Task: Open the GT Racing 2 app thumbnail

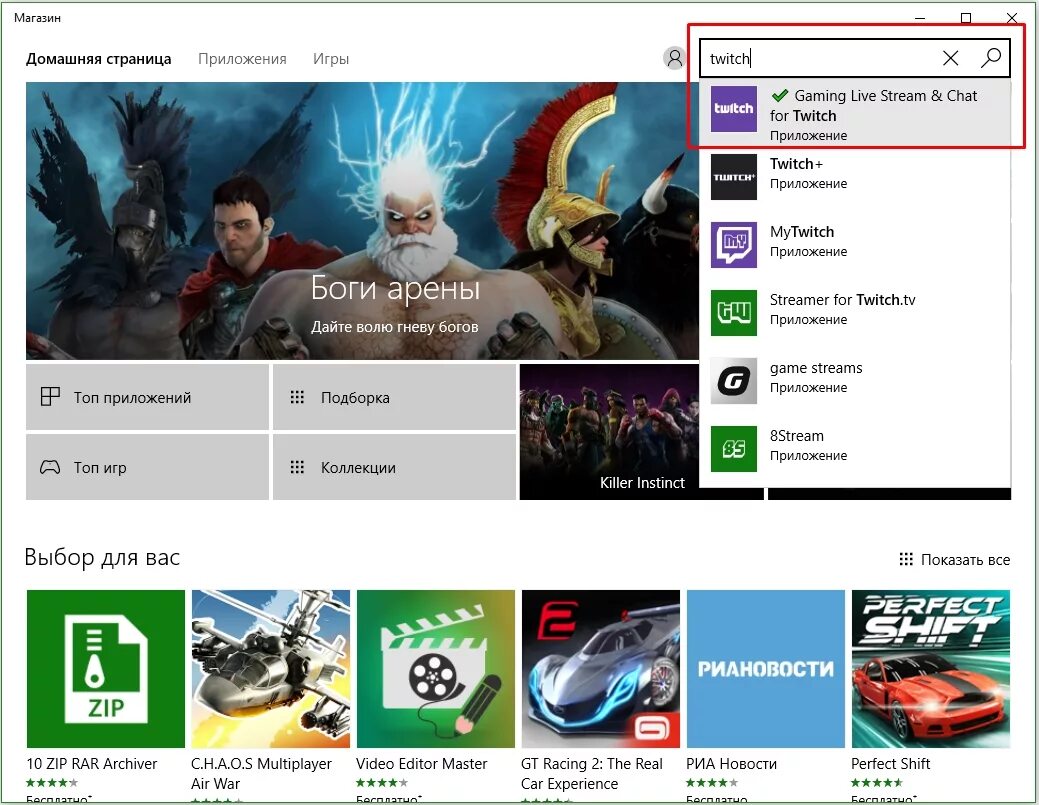Action: click(600, 668)
